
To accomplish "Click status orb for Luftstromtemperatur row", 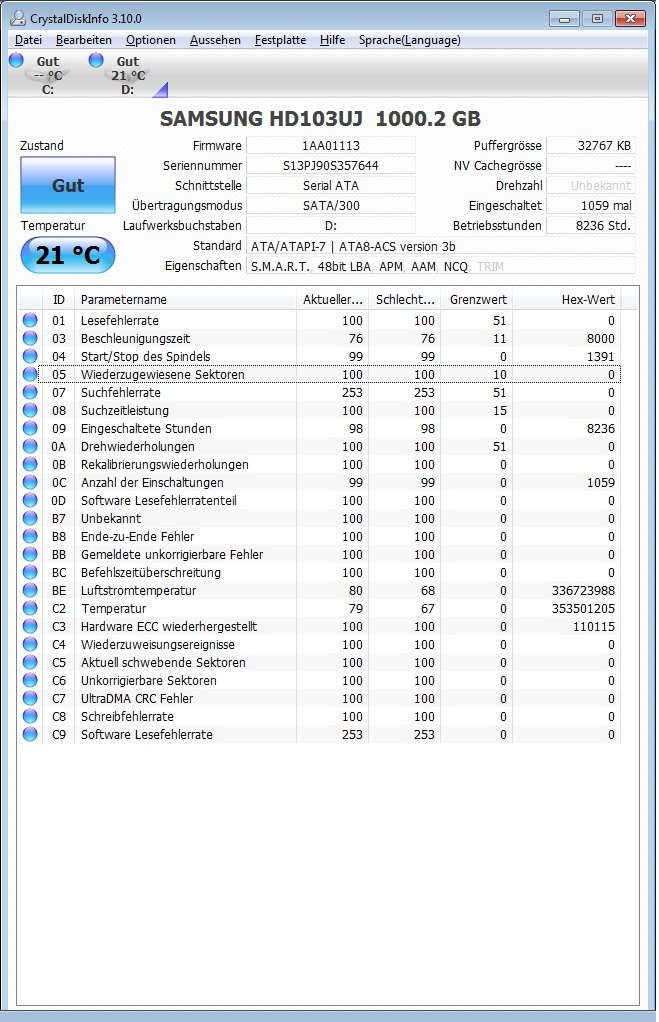I will (x=30, y=590).
